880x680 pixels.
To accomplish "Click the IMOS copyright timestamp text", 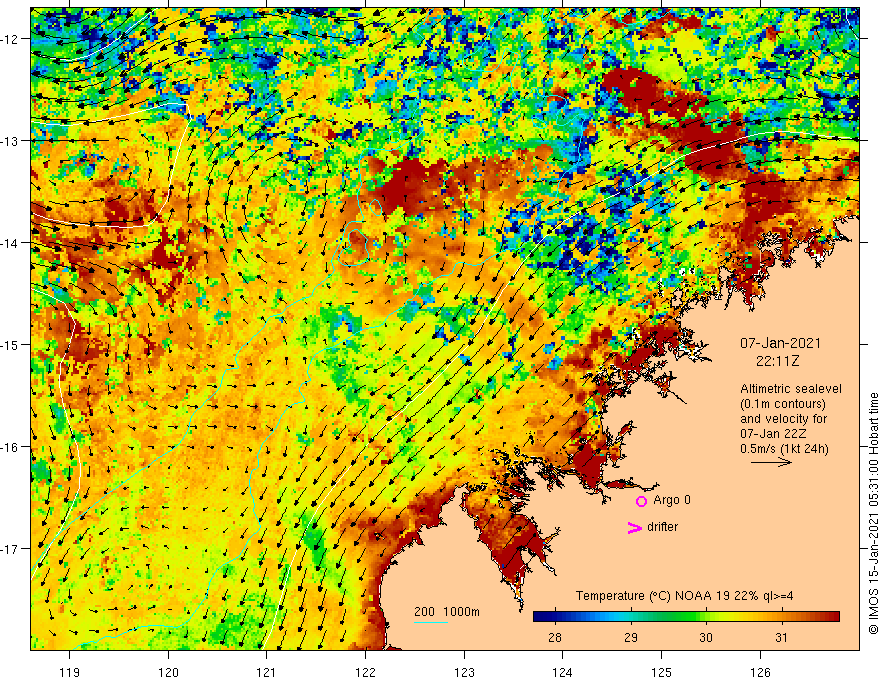I will point(873,513).
